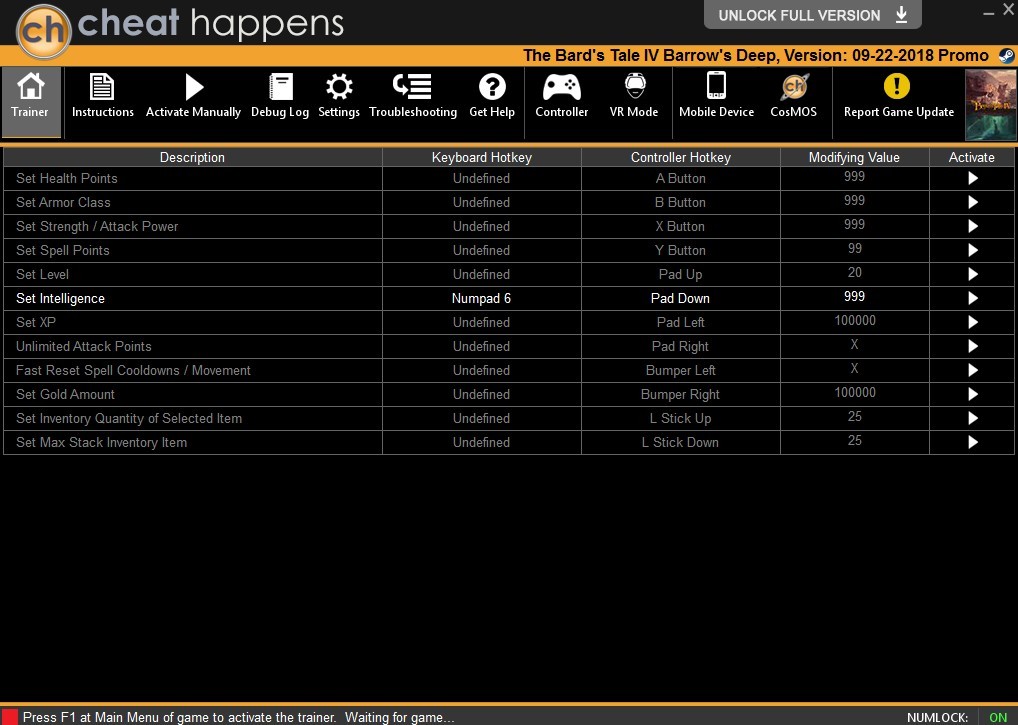Click the Get Help icon
The height and width of the screenshot is (725, 1018).
coord(492,87)
